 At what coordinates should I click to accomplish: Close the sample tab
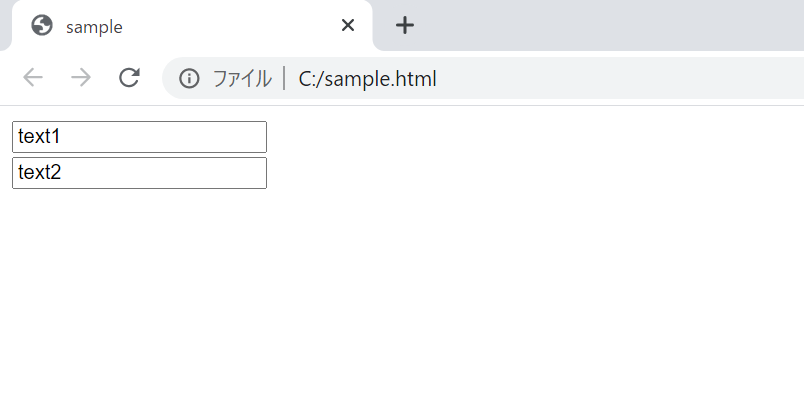348,26
